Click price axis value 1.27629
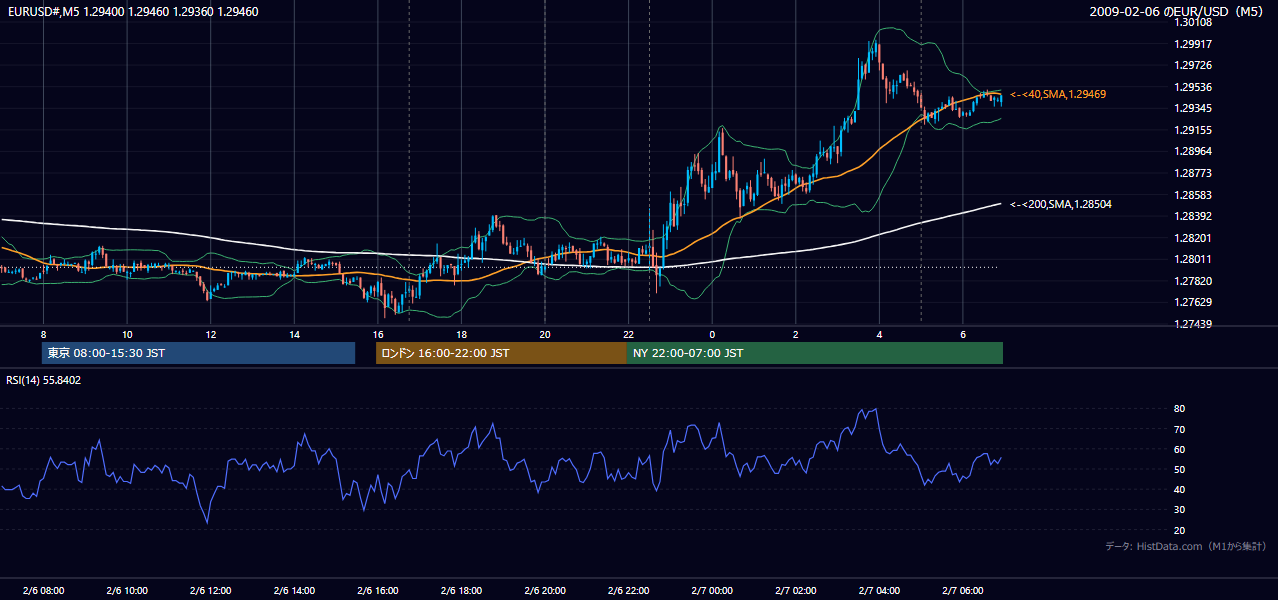 click(1193, 302)
